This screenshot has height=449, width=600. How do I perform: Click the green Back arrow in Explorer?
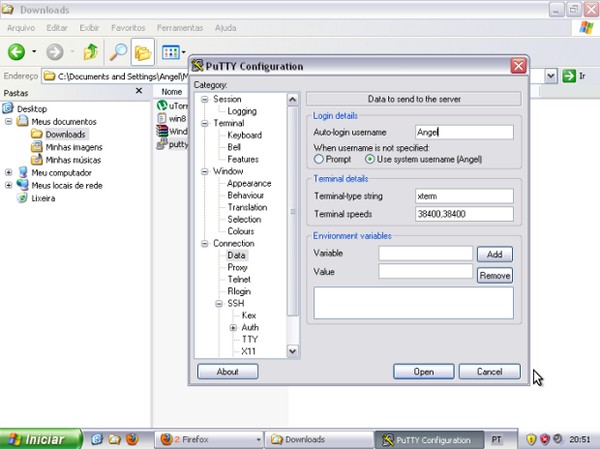(x=16, y=52)
